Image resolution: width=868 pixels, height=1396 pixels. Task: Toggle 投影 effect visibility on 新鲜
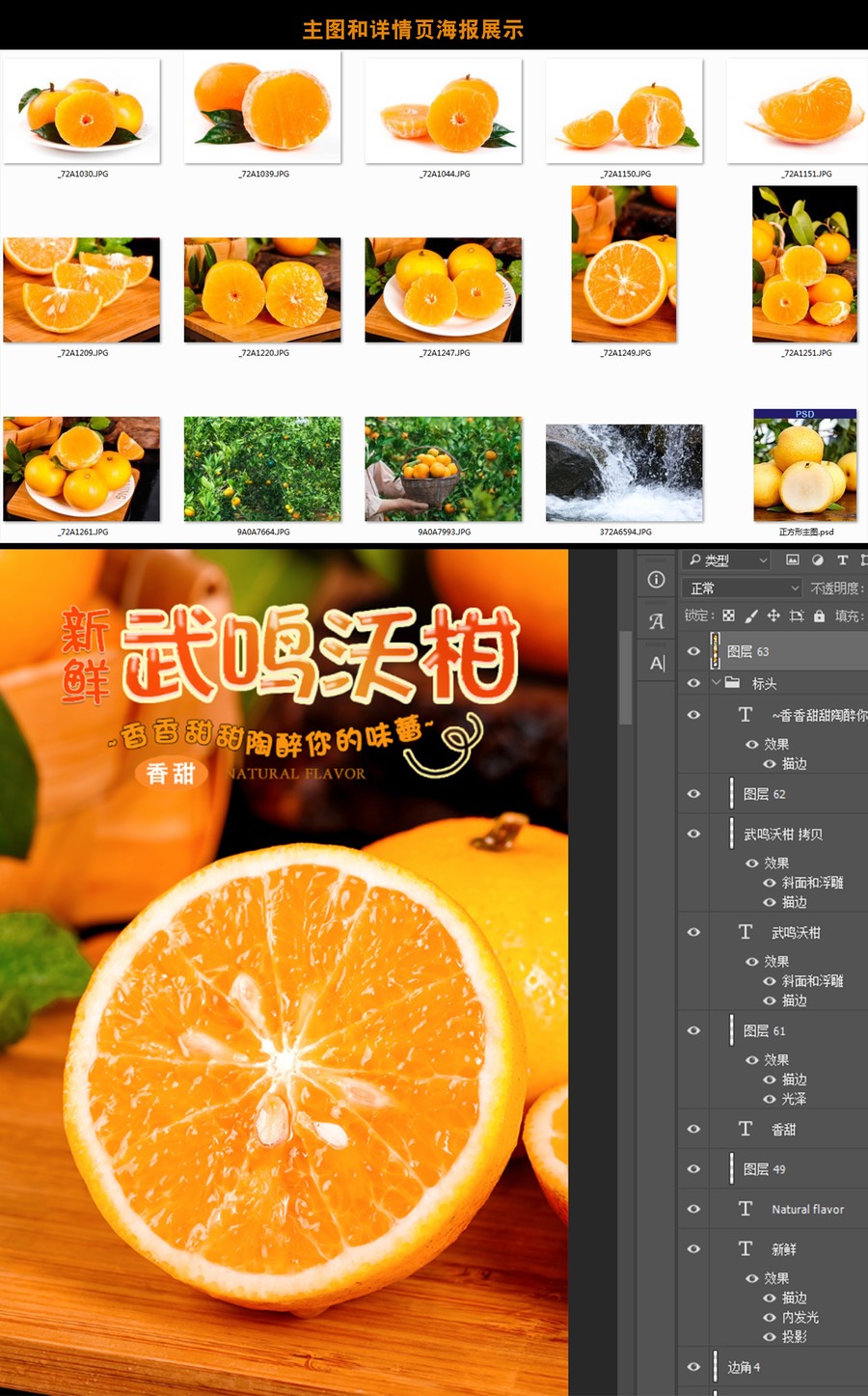pyautogui.click(x=770, y=1336)
